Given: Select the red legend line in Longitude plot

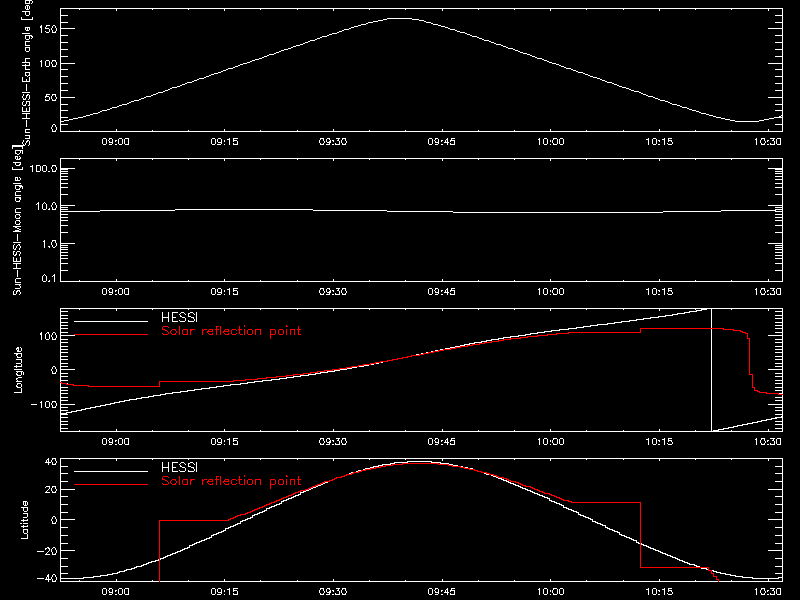Looking at the screenshot, I should tap(111, 335).
